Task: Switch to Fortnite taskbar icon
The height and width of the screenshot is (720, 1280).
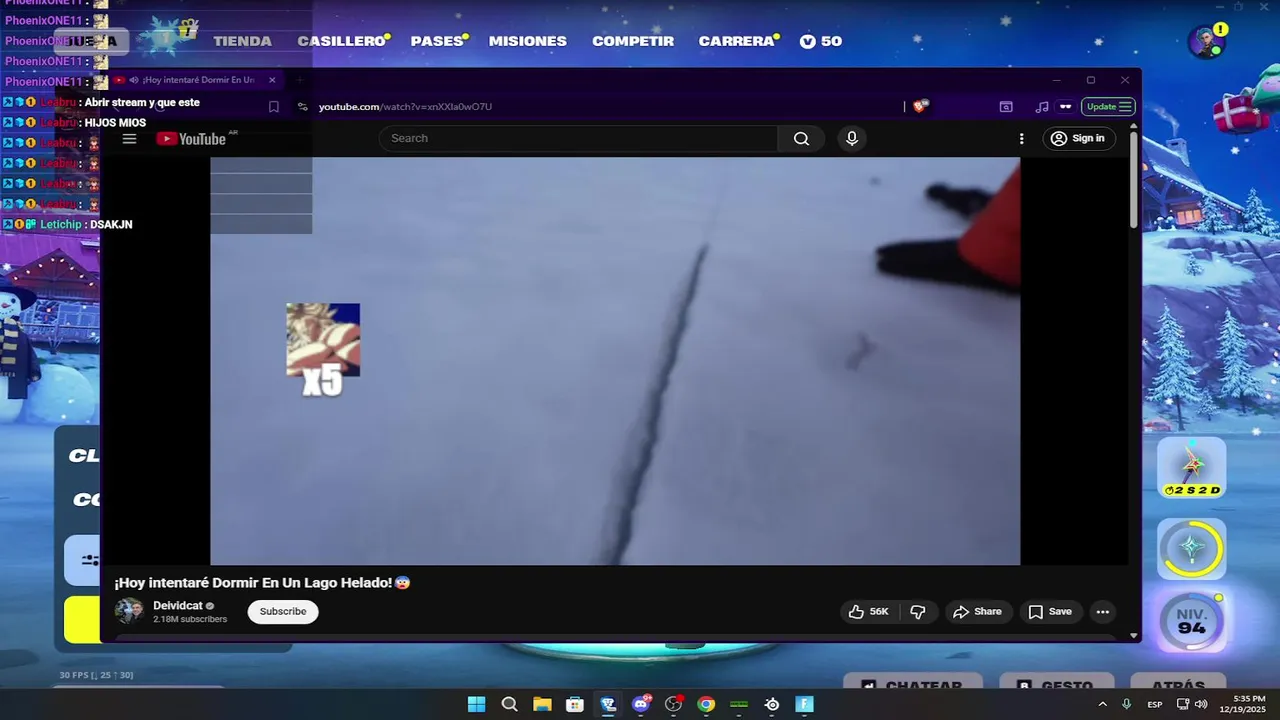Action: point(805,704)
